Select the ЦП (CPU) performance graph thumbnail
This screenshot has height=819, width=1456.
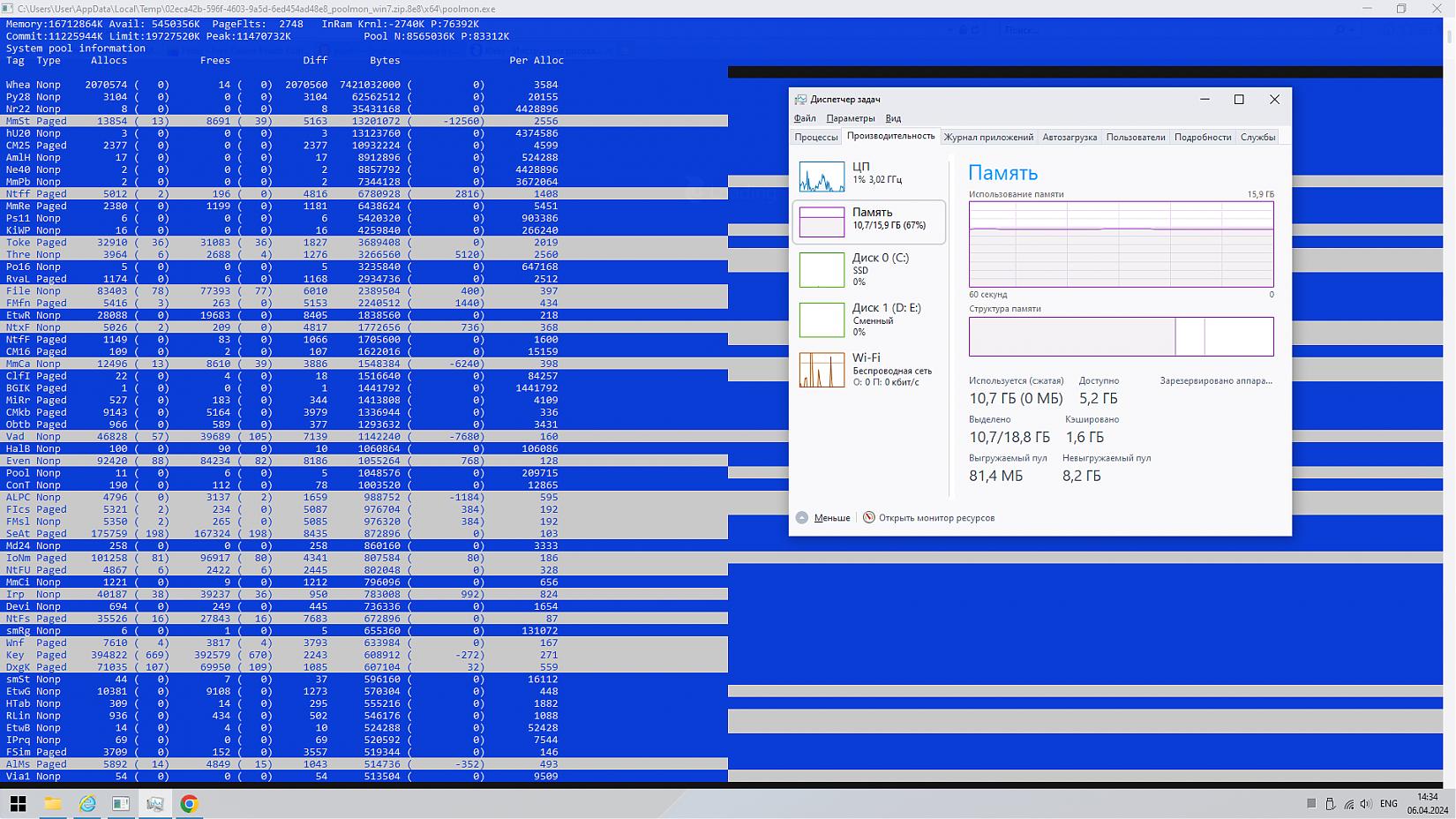(822, 177)
